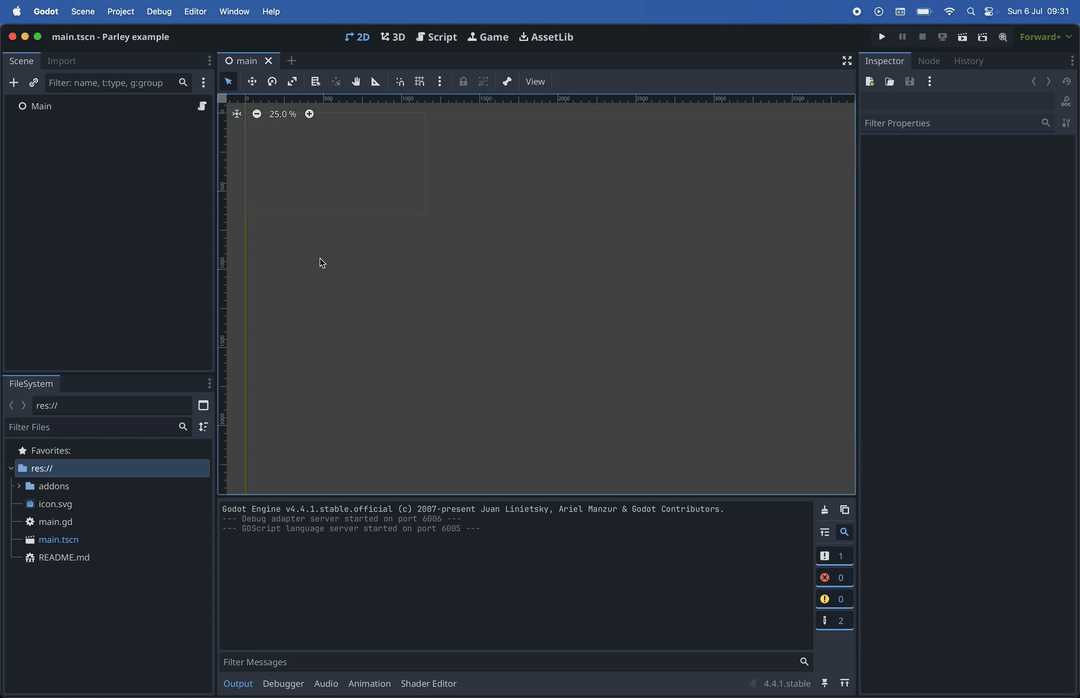
Task: Select the Move Mode tool
Action: click(252, 82)
